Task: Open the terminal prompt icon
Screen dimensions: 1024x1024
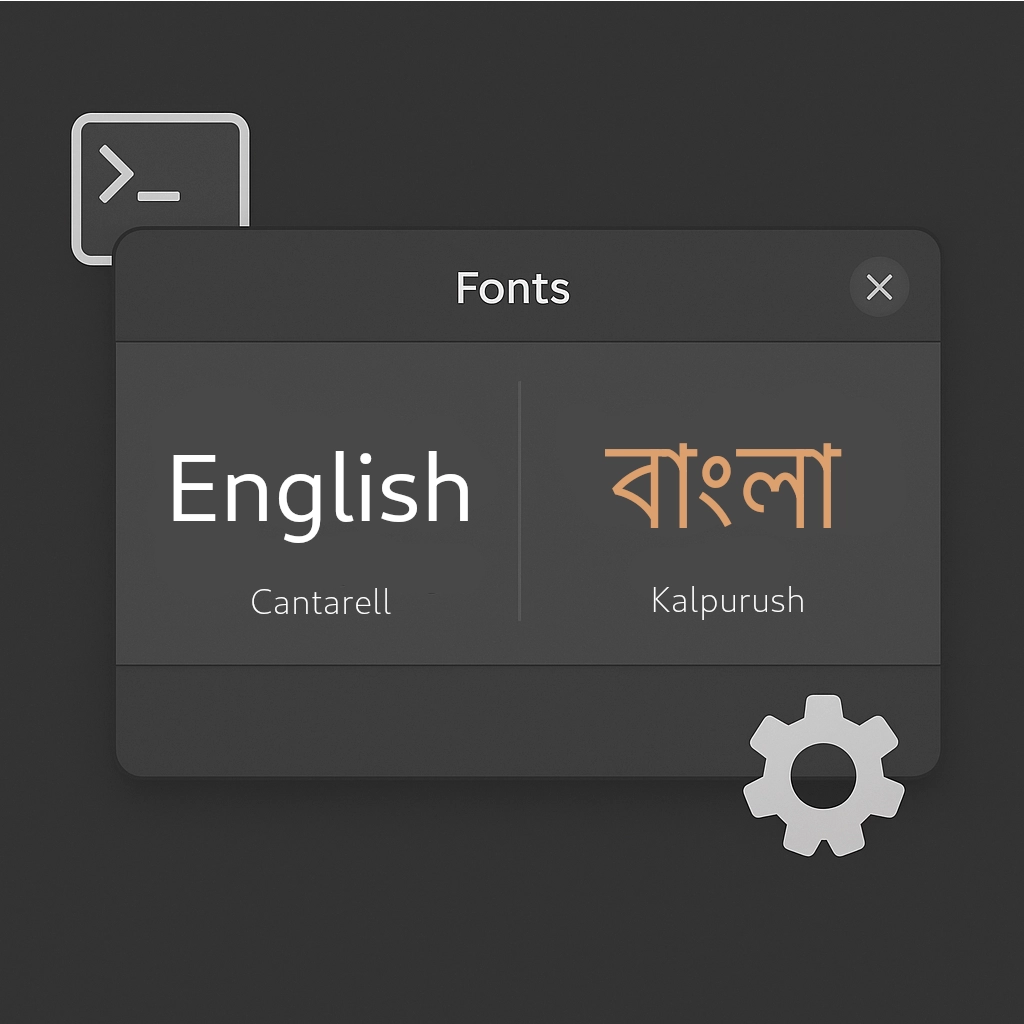Action: (x=158, y=170)
